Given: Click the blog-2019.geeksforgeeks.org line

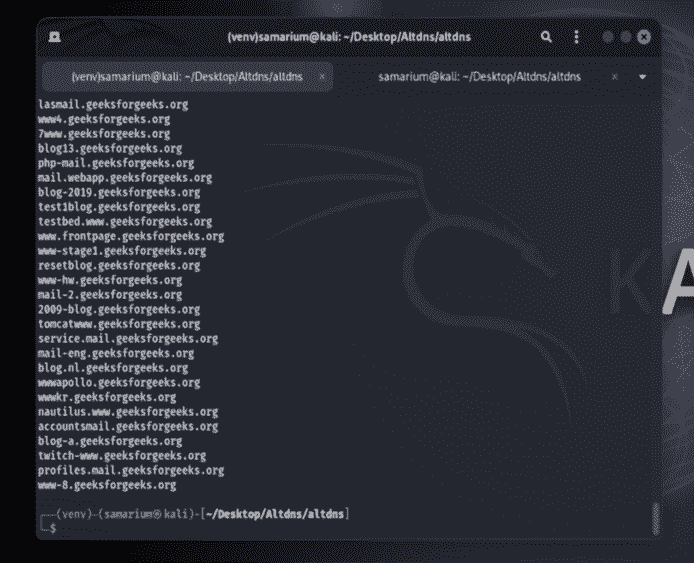Looking at the screenshot, I should pos(119,192).
